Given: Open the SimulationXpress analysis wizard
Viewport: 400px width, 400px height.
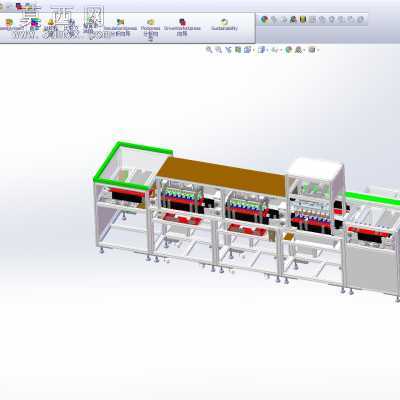Looking at the screenshot, I should [x=120, y=27].
